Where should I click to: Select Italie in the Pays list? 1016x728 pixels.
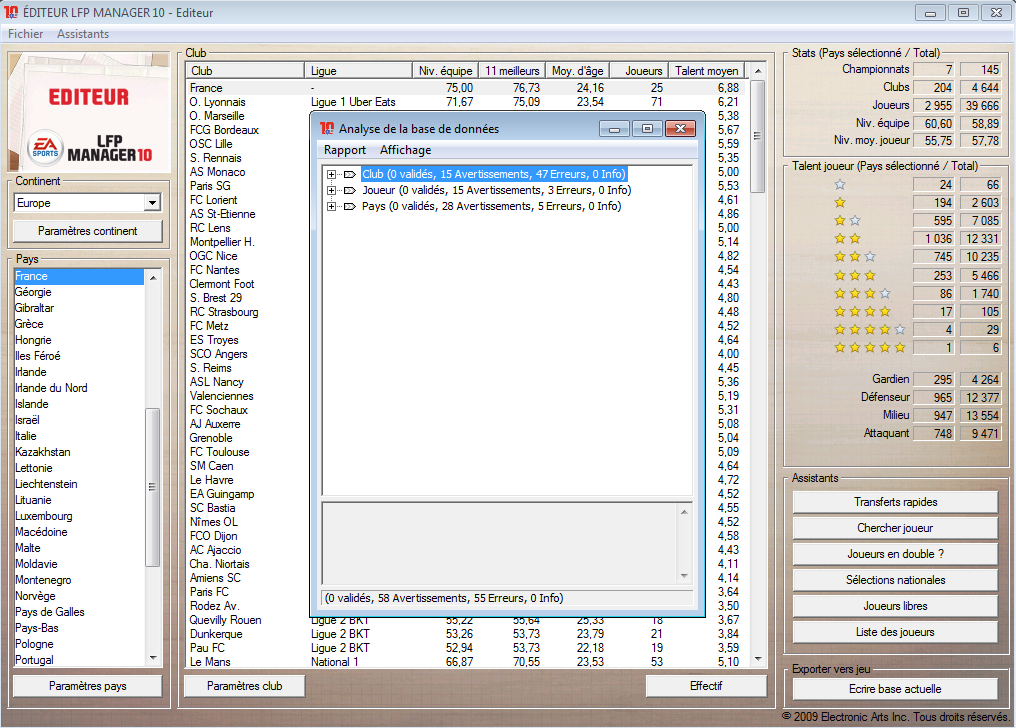[78, 436]
